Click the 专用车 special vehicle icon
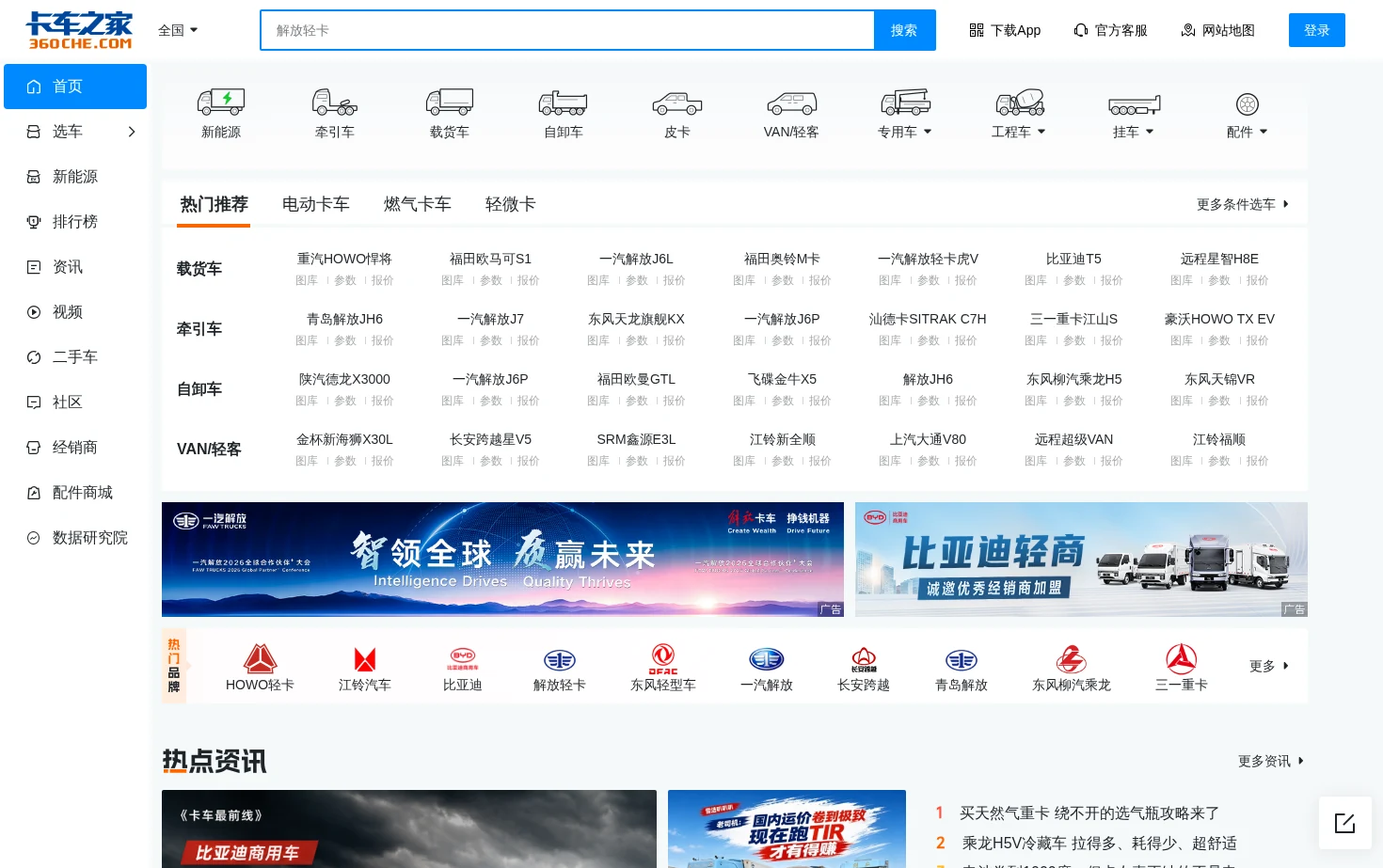 (905, 102)
